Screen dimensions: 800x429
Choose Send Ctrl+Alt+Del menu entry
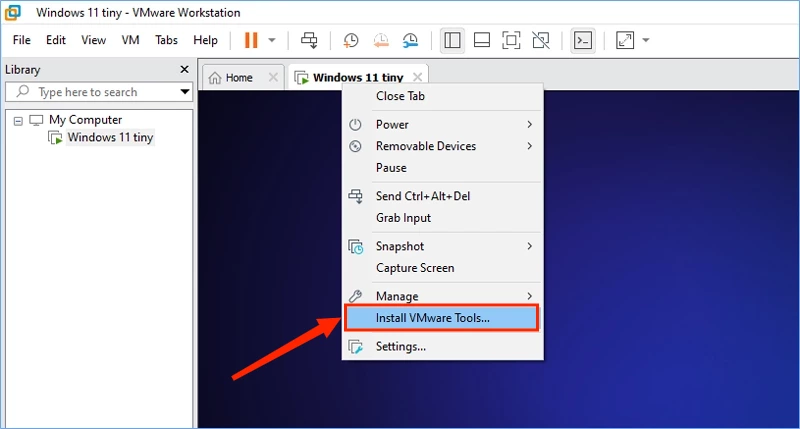pyautogui.click(x=442, y=196)
